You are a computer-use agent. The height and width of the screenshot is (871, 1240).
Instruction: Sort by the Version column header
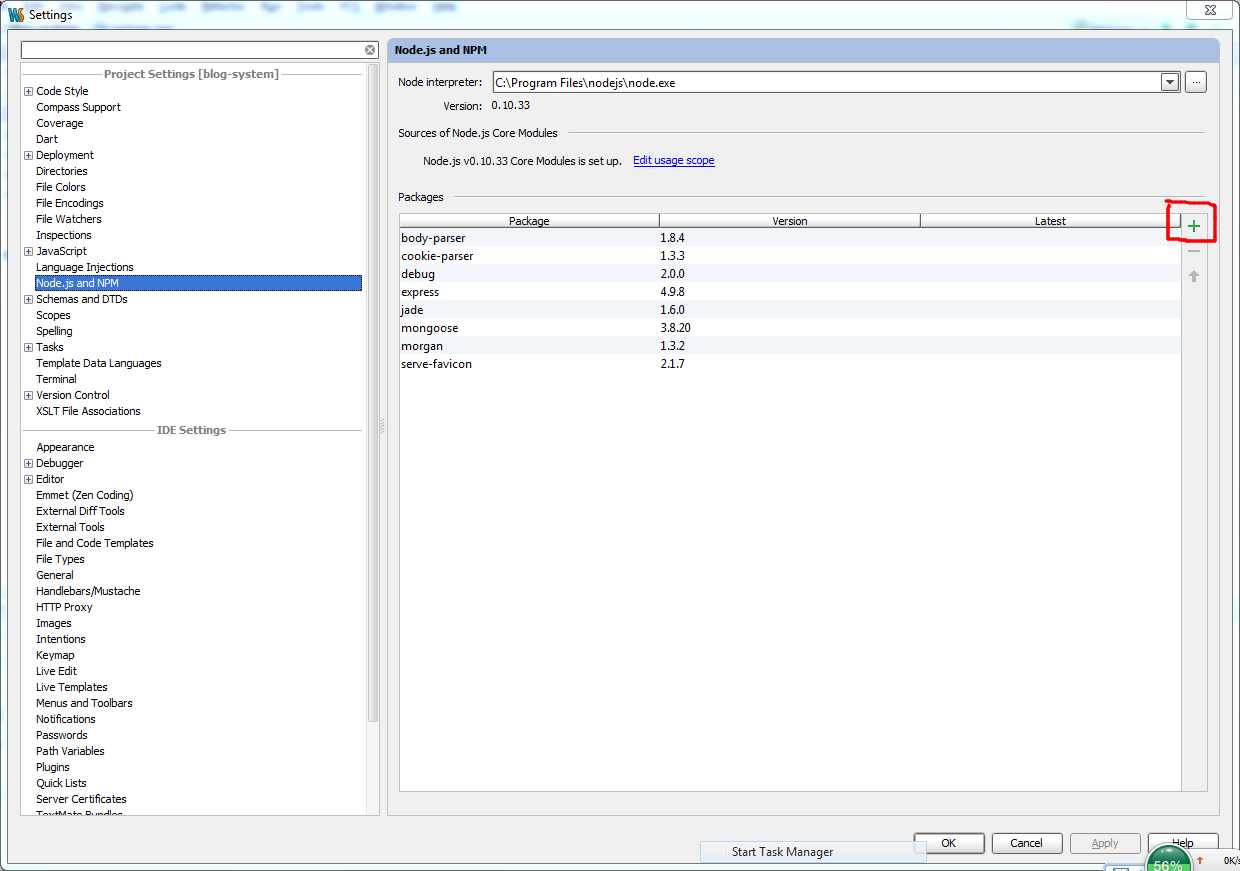pos(790,221)
